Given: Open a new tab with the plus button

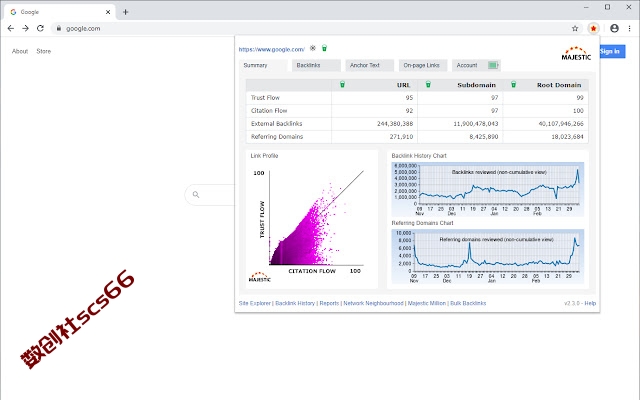Looking at the screenshot, I should (126, 12).
